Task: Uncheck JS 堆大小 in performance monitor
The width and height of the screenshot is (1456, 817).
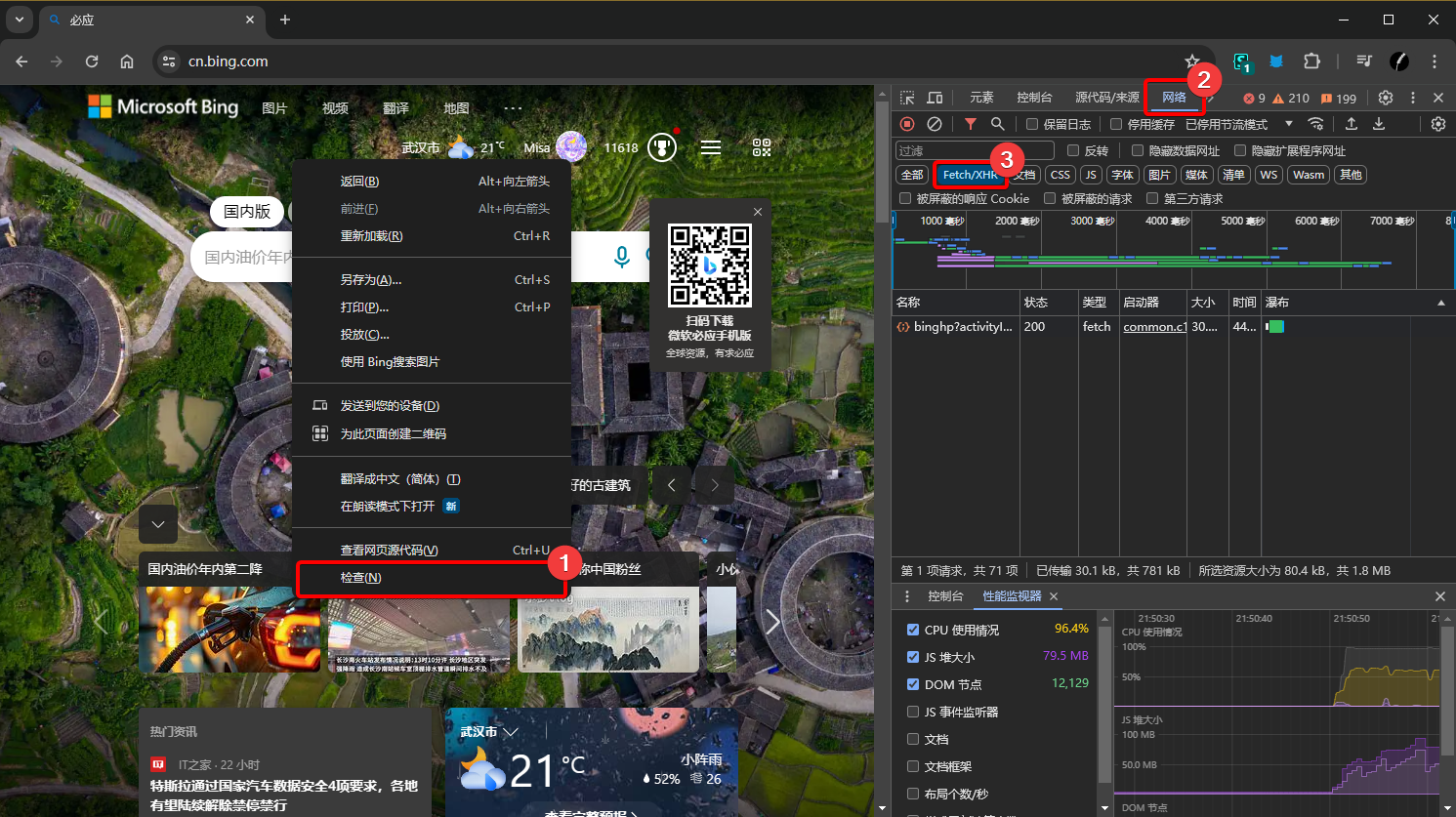Action: point(913,657)
